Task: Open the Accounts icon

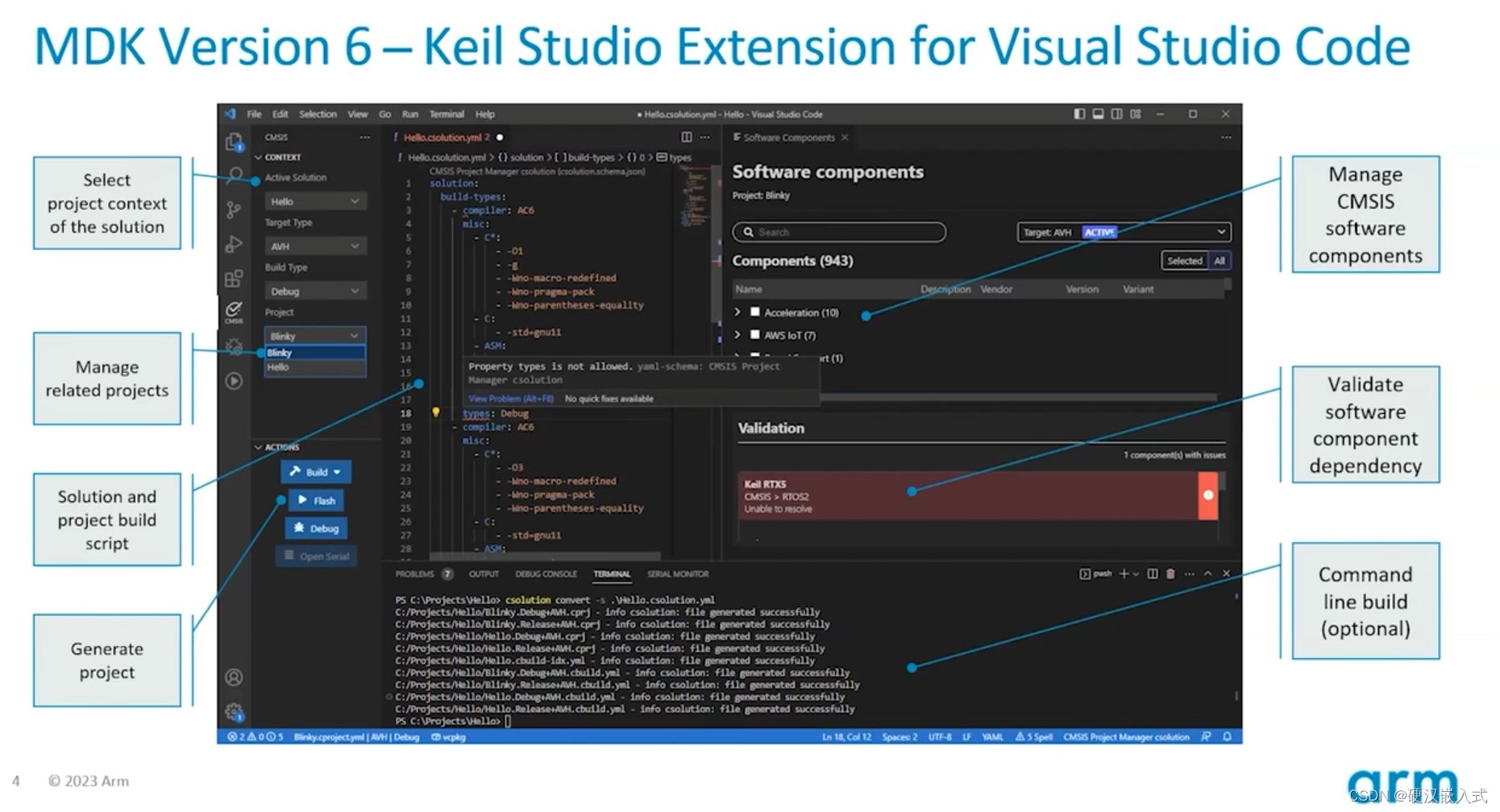Action: pyautogui.click(x=234, y=677)
